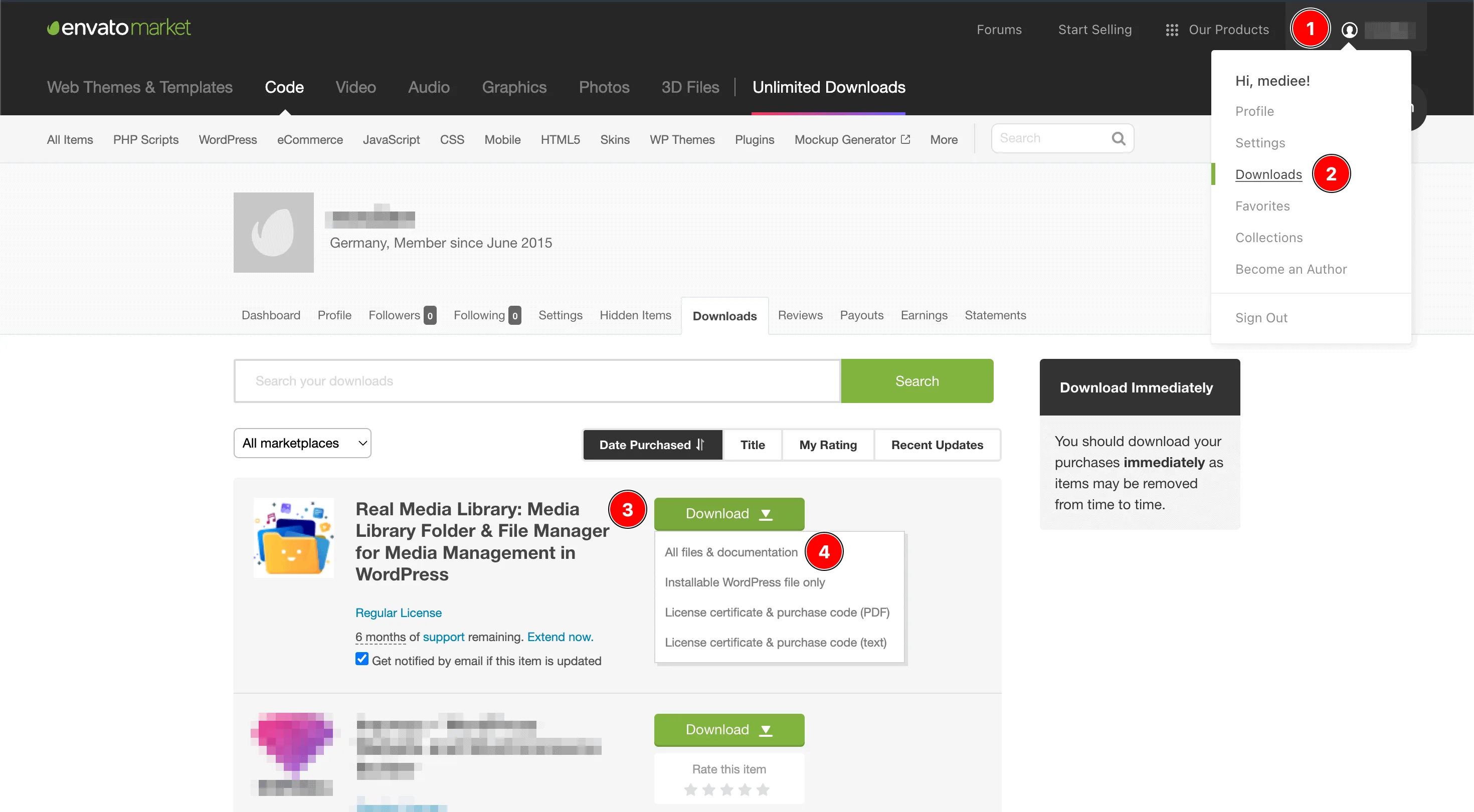Choose Downloads in the user menu
The height and width of the screenshot is (812, 1474).
[x=1268, y=174]
